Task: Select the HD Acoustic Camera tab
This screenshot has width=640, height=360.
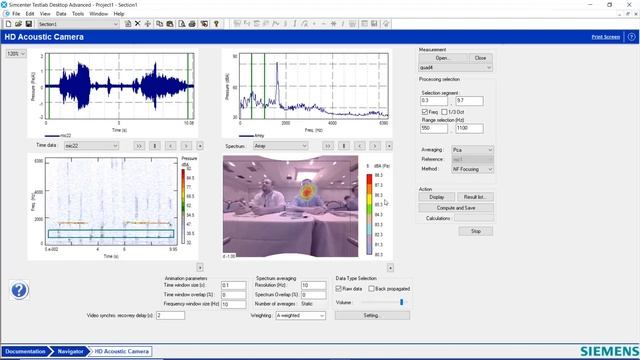Action: pyautogui.click(x=122, y=351)
